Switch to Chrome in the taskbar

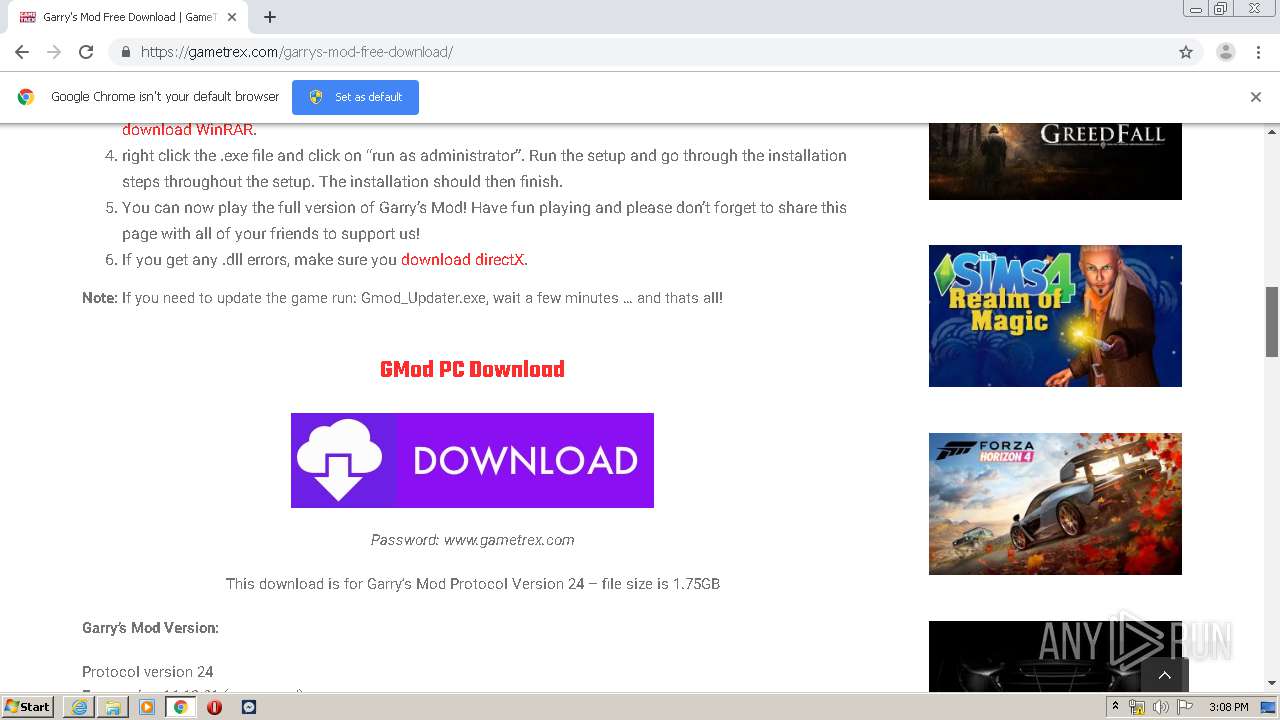pyautogui.click(x=181, y=707)
